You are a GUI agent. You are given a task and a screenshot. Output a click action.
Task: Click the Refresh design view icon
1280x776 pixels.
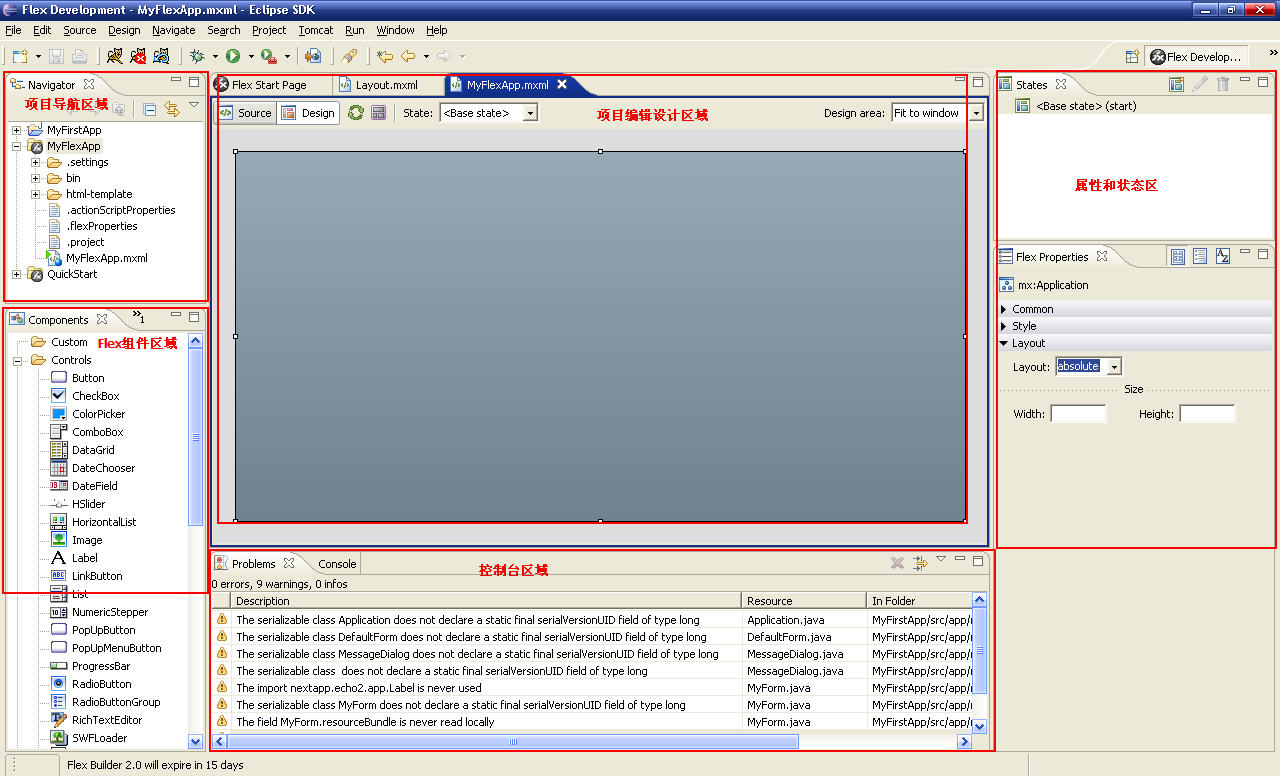coord(356,113)
